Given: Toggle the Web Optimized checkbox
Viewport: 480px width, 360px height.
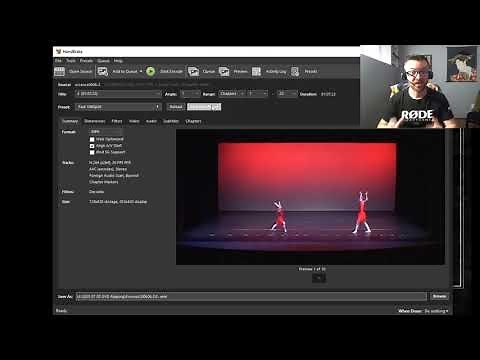Looking at the screenshot, I should coord(92,139).
